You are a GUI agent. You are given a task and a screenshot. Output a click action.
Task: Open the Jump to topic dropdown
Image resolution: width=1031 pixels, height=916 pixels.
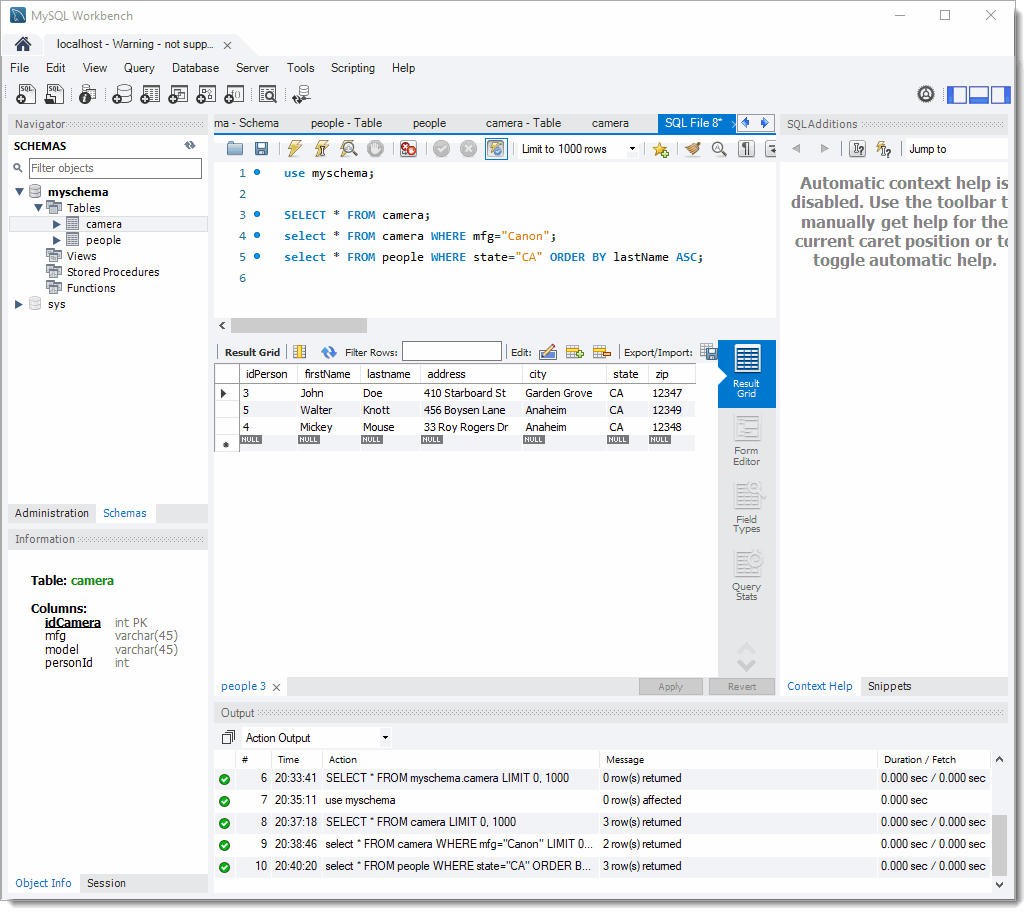coord(957,149)
